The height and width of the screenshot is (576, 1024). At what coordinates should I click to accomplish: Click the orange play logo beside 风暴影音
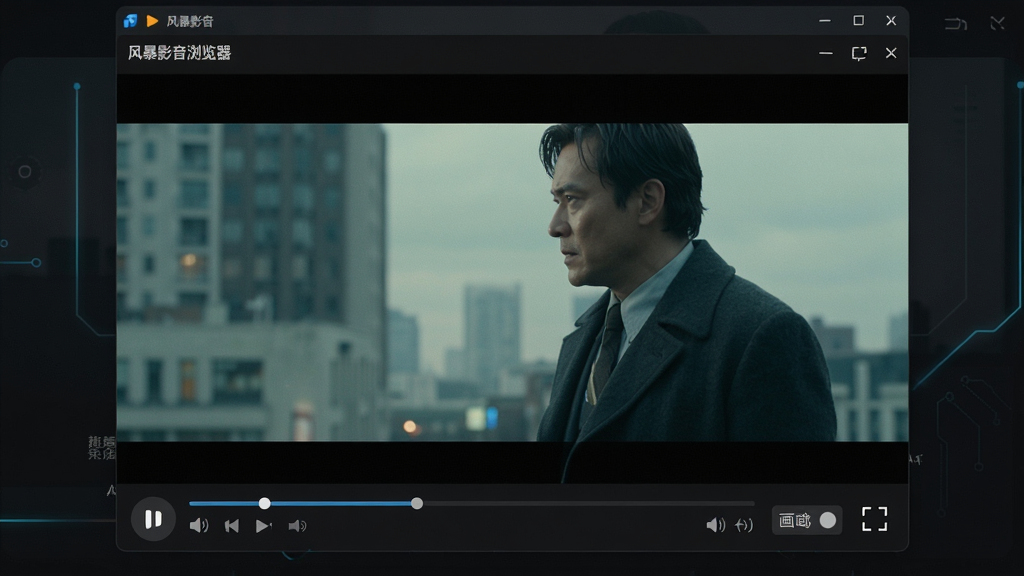152,21
